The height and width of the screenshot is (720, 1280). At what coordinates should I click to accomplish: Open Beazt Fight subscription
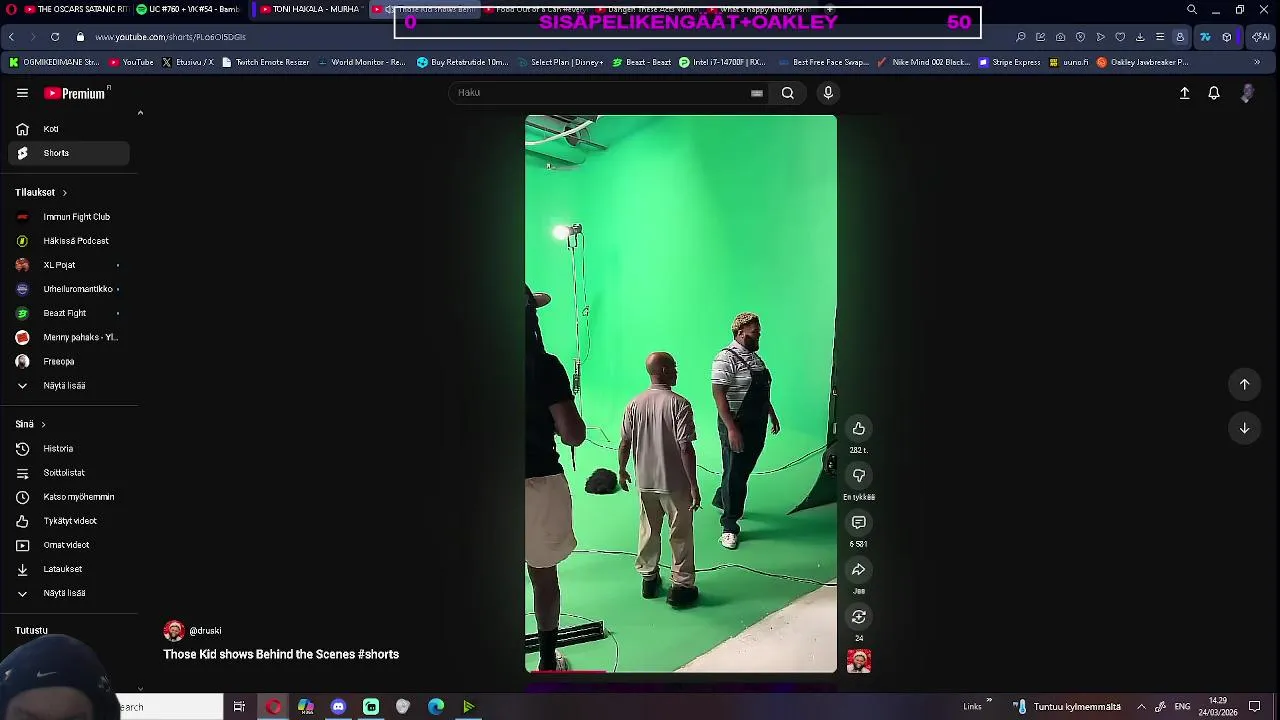[69, 313]
